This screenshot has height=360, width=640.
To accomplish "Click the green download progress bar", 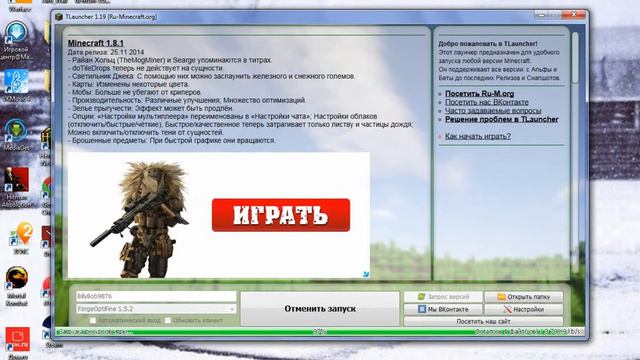I will pyautogui.click(x=320, y=332).
